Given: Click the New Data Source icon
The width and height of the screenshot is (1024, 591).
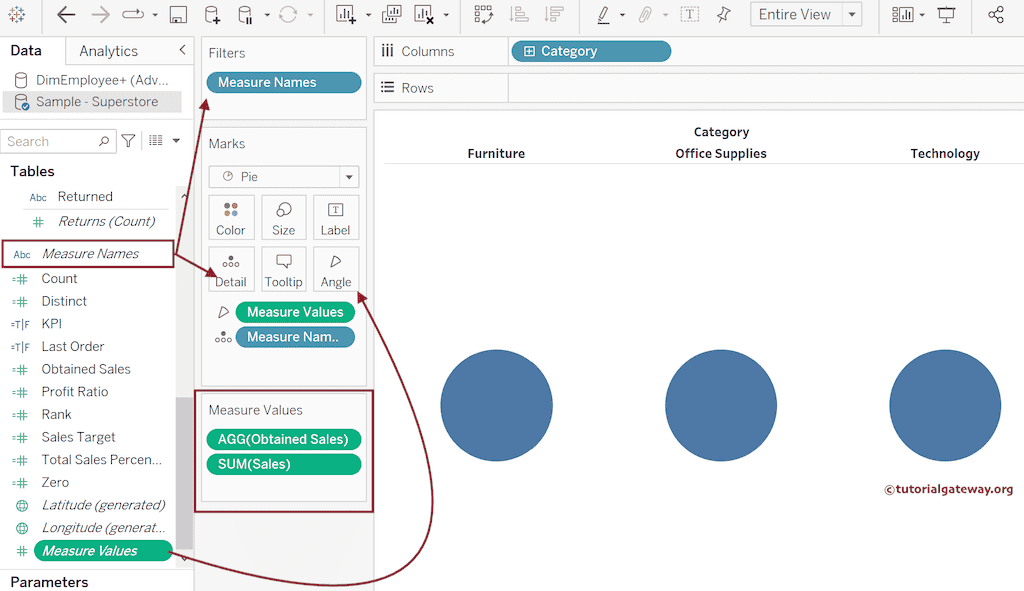Looking at the screenshot, I should [x=212, y=14].
